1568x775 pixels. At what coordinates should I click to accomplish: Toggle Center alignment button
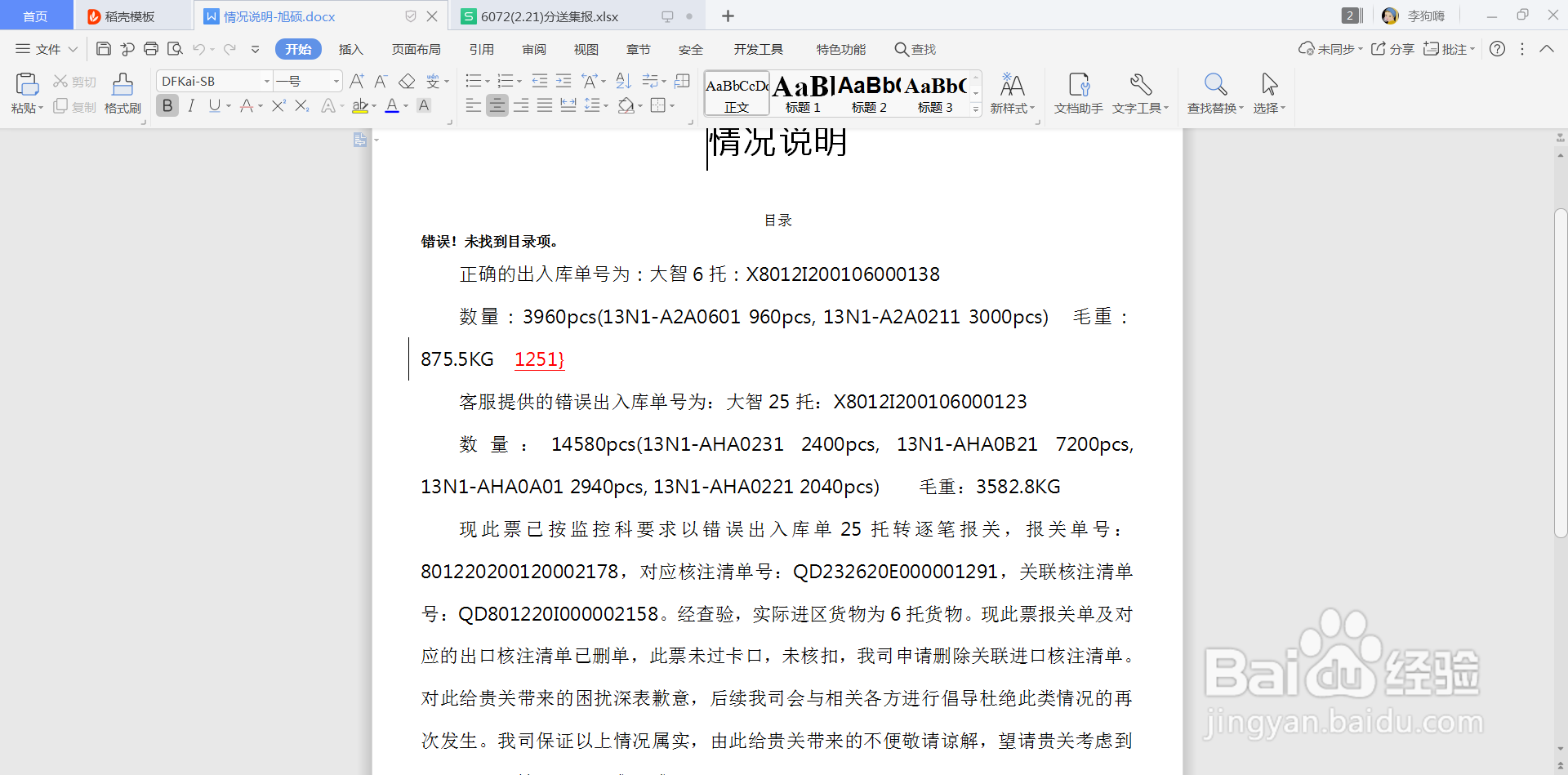497,105
